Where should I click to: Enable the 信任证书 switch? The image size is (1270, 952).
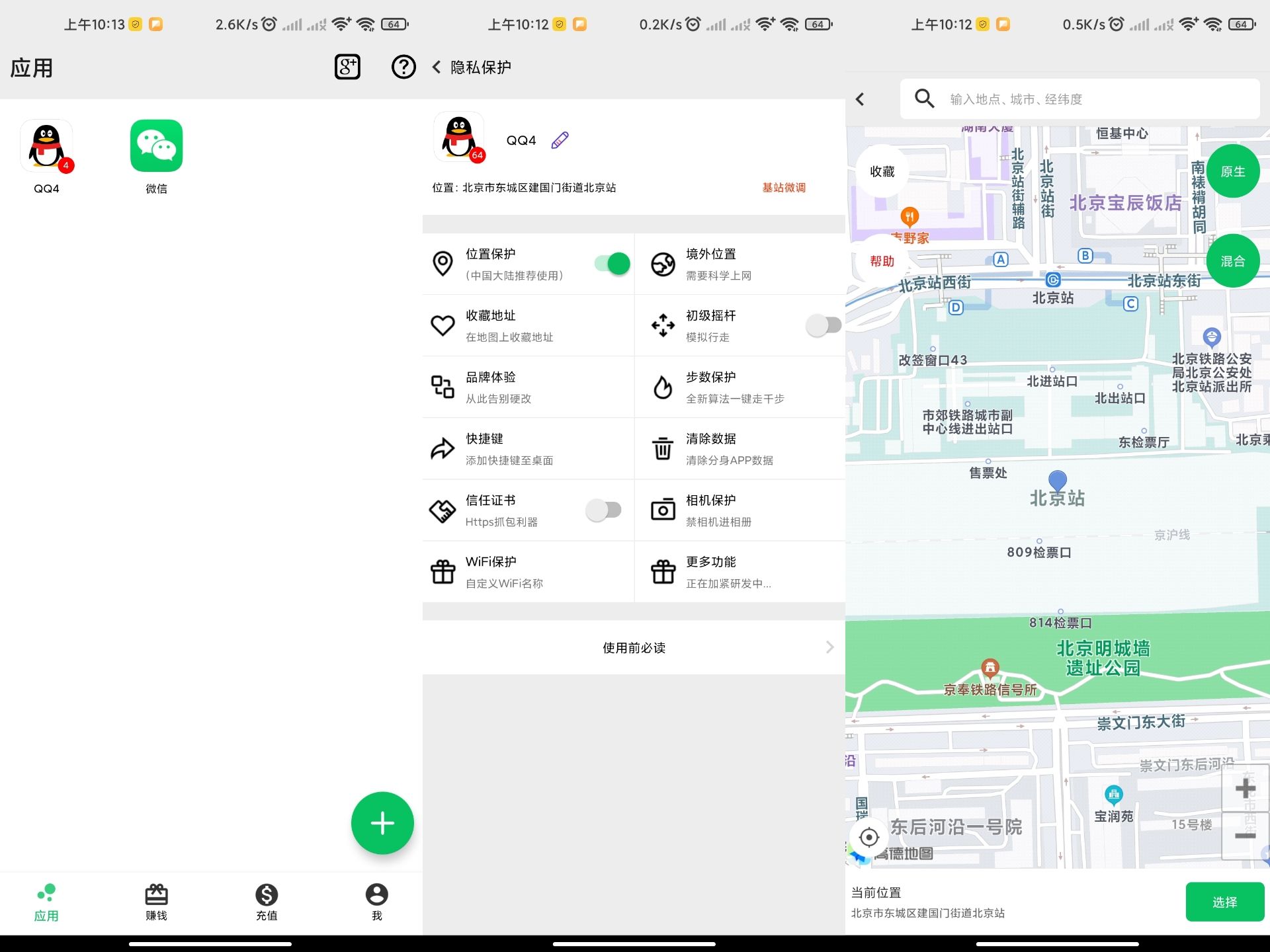(603, 510)
